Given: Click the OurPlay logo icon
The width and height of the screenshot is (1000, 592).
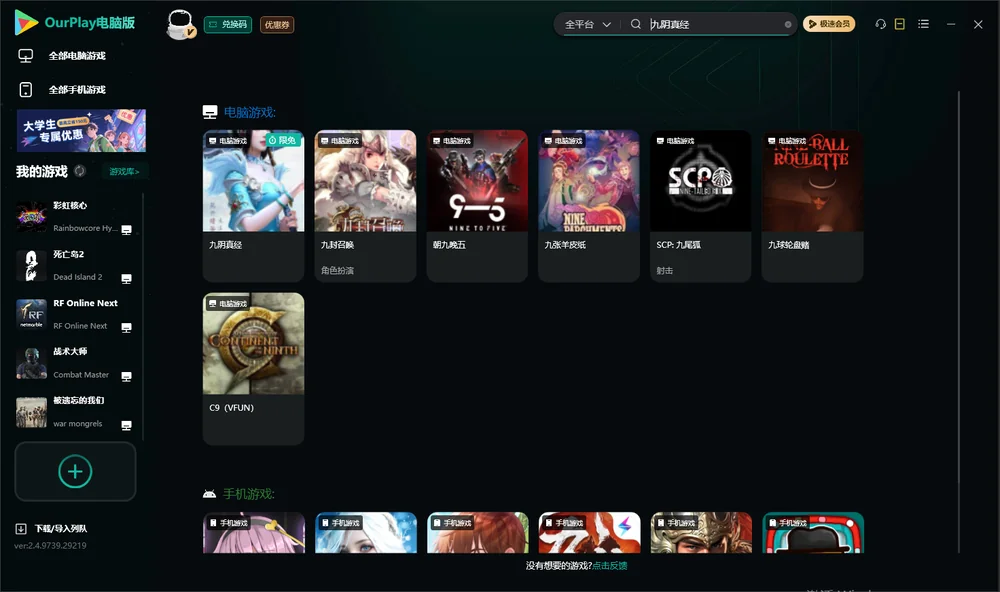Looking at the screenshot, I should 26,23.
